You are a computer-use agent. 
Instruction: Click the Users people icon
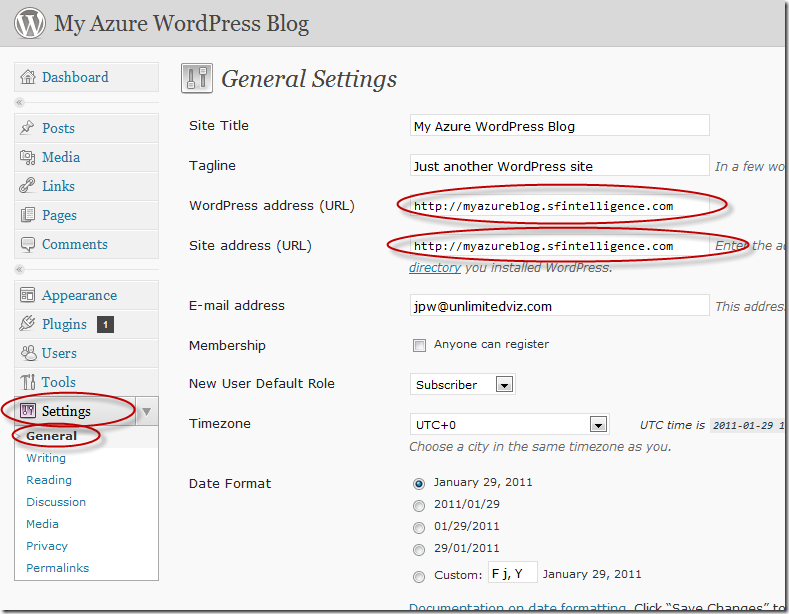(x=29, y=353)
